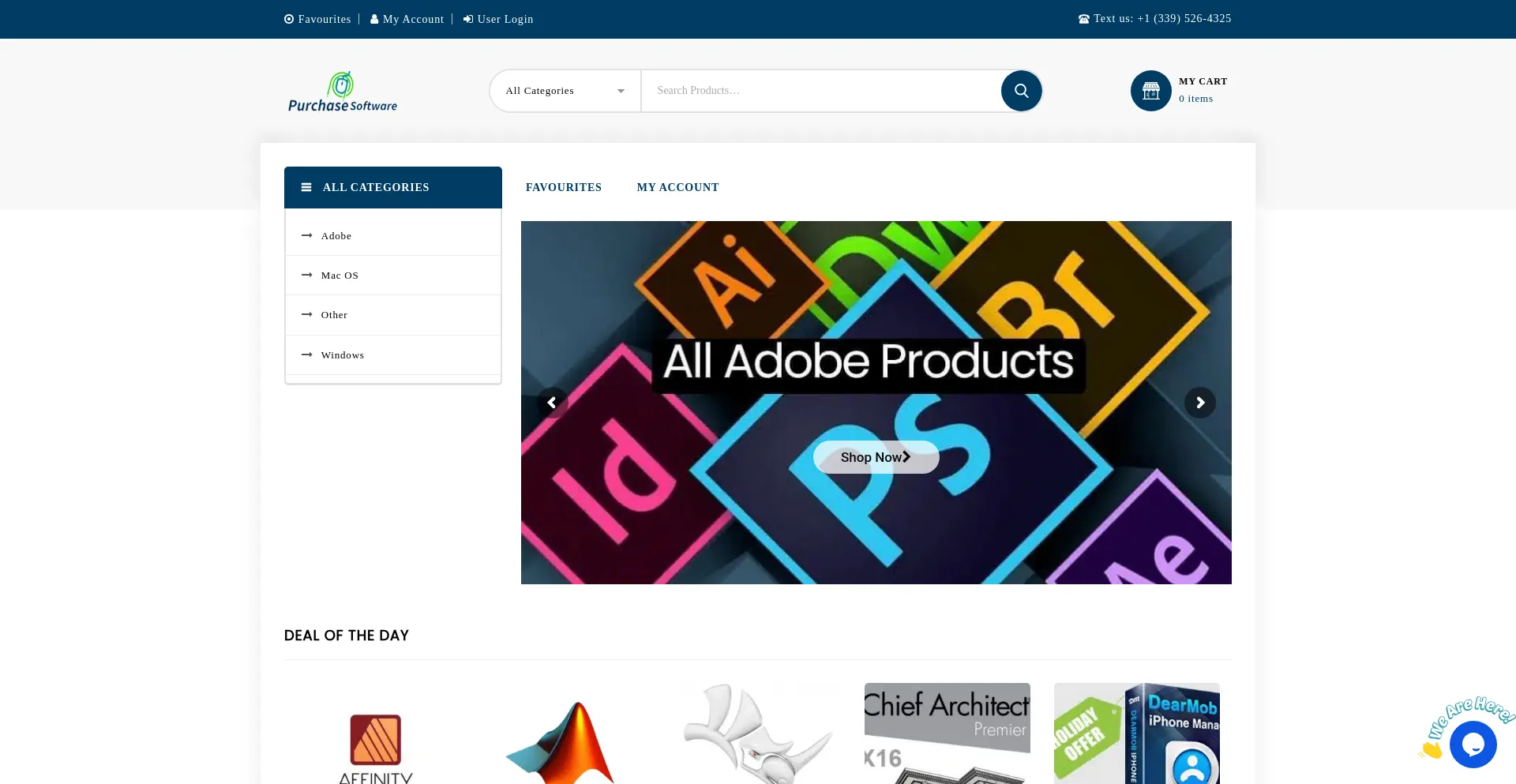Open the shopping cart store icon

click(x=1150, y=91)
